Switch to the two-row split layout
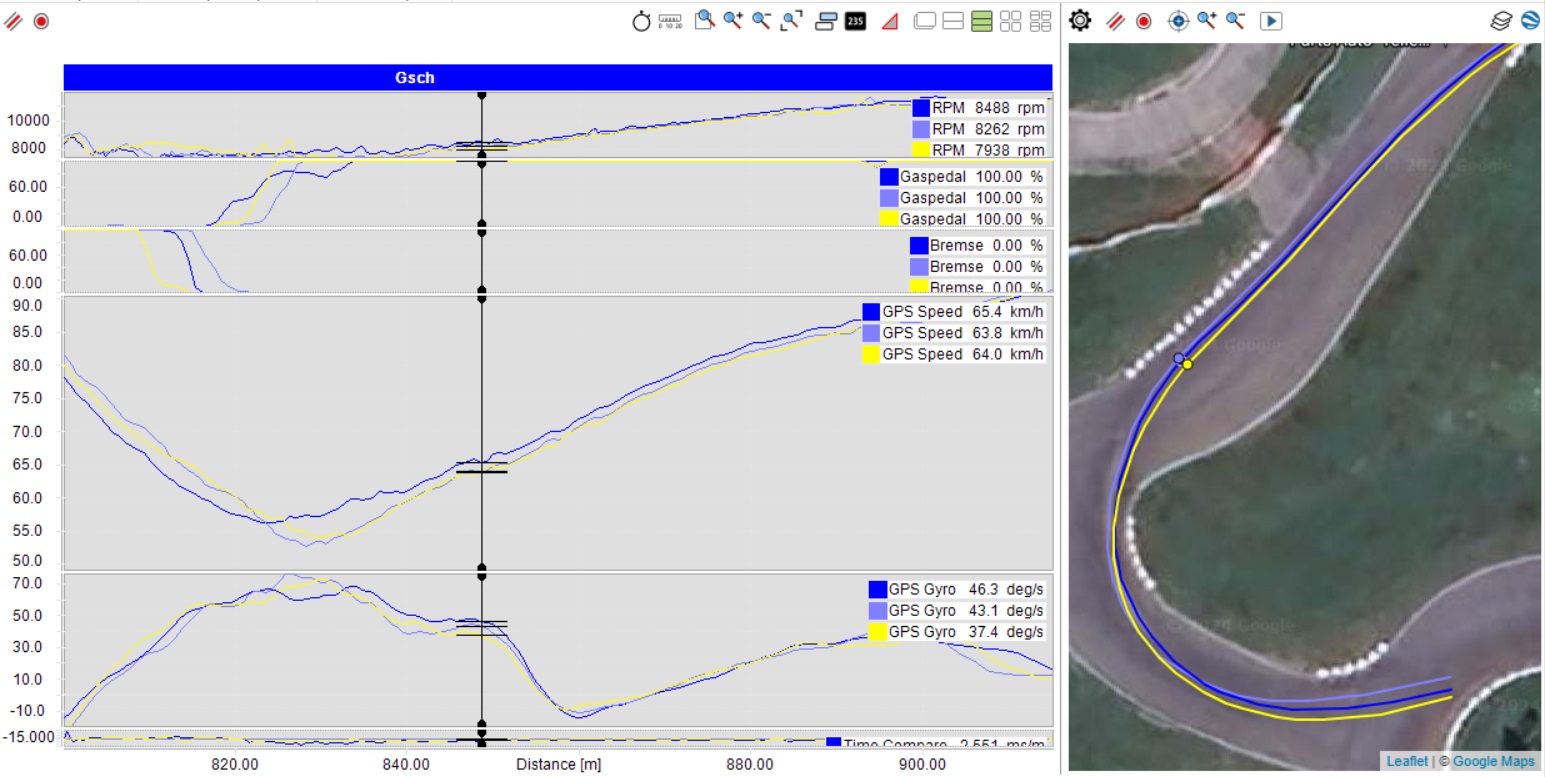 click(953, 21)
